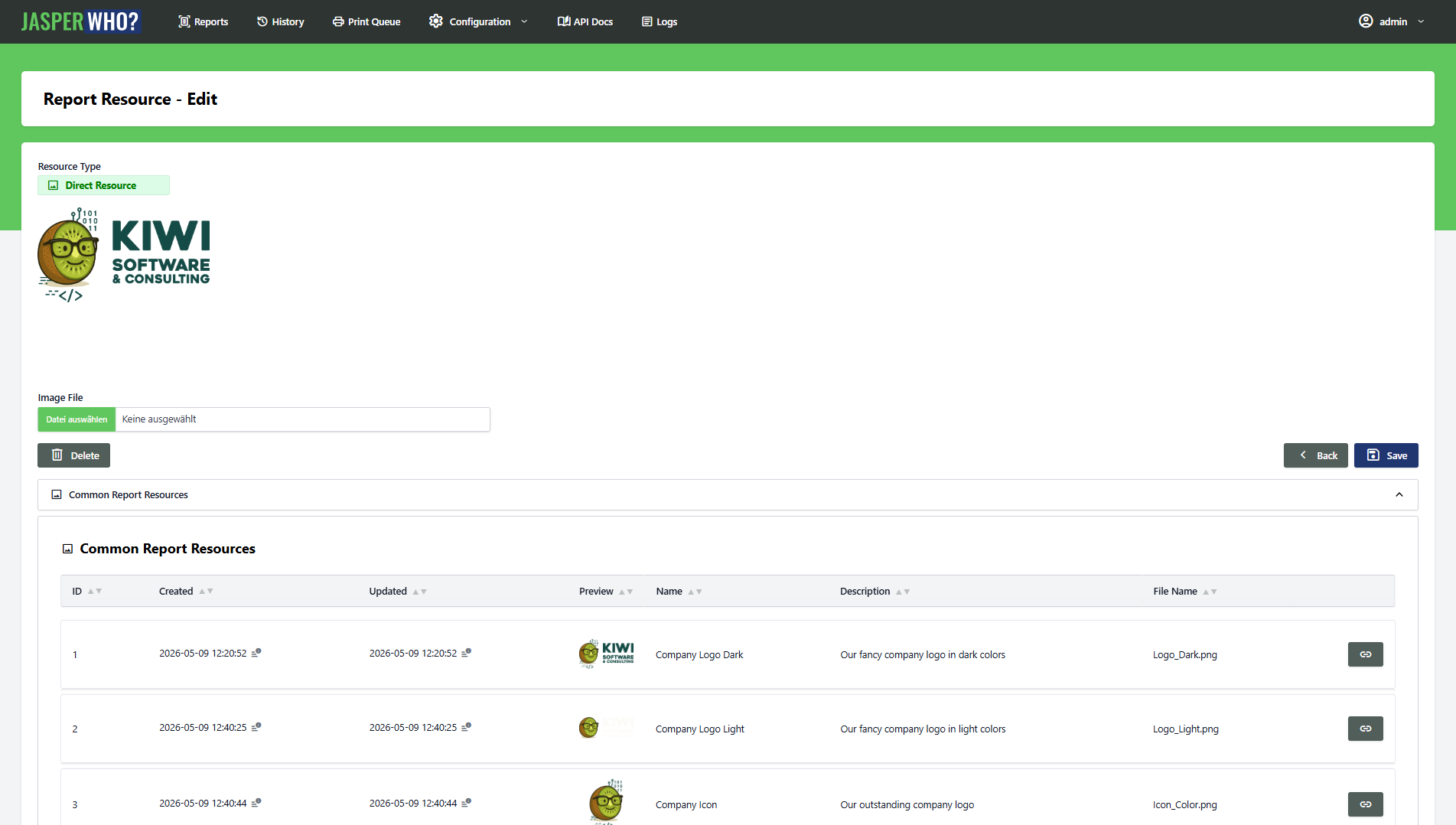The height and width of the screenshot is (825, 1456).
Task: Open the Logs page
Action: 660,21
